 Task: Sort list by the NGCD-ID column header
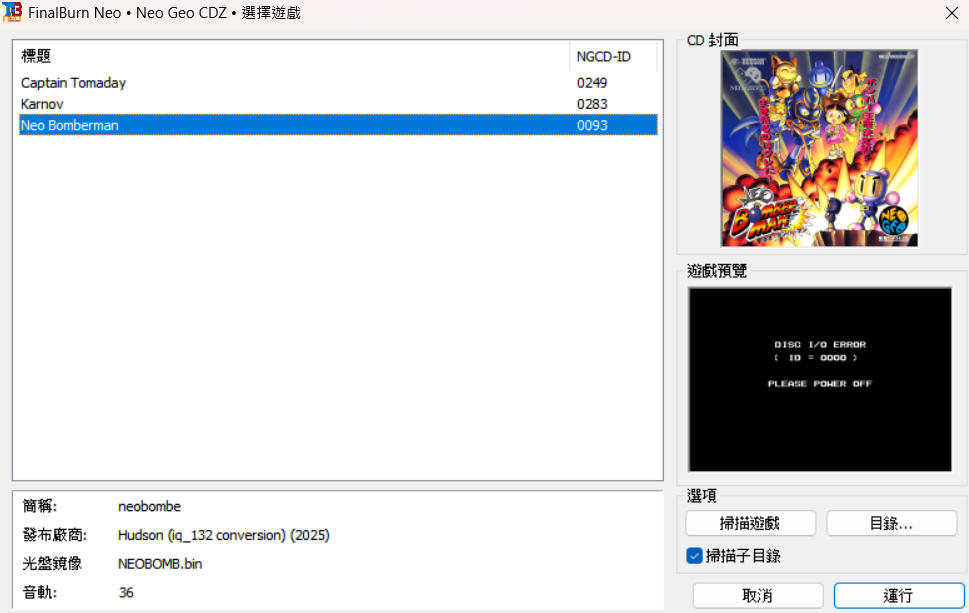(x=613, y=56)
